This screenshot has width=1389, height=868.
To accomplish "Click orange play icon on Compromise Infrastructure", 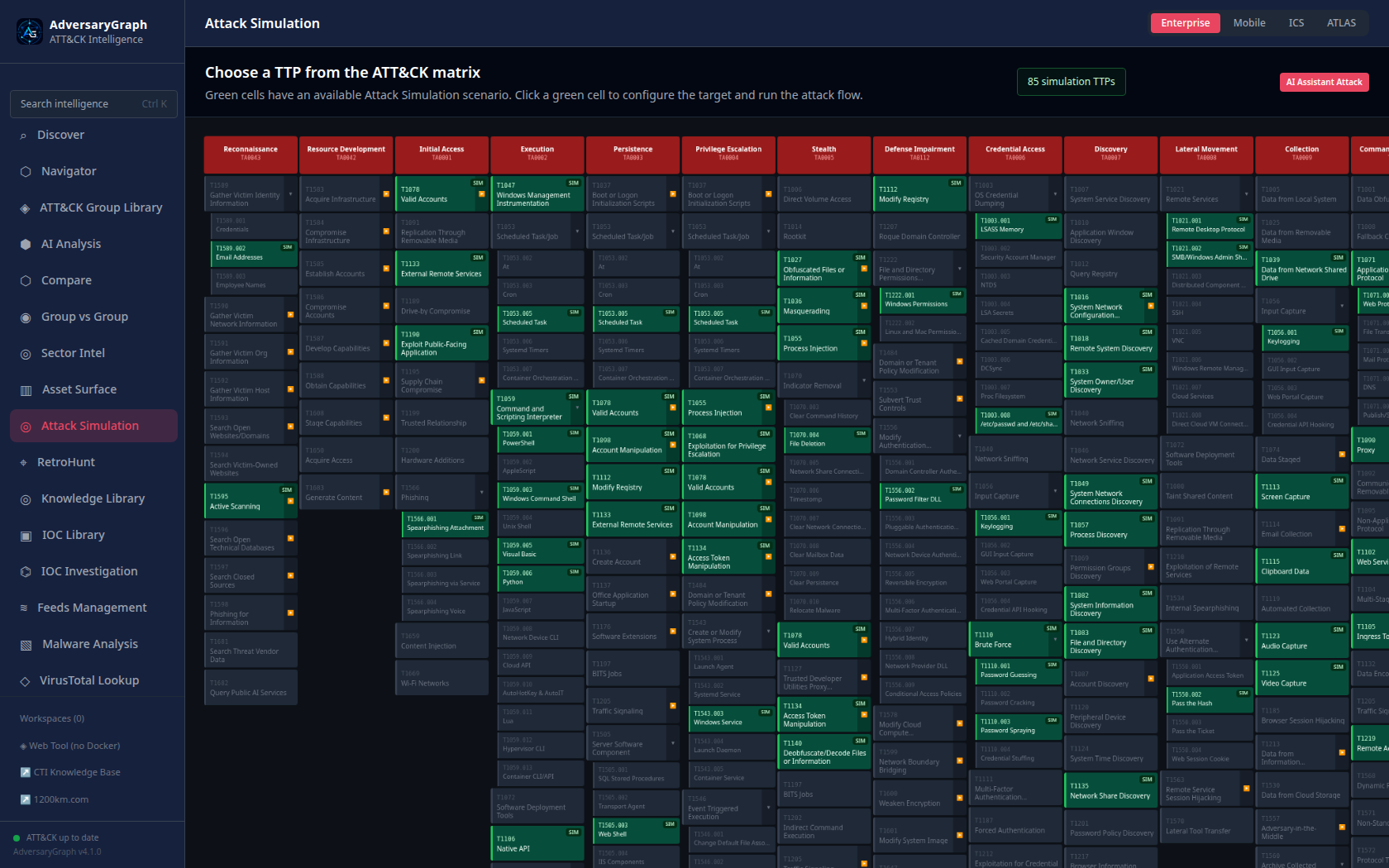I will (x=386, y=231).
